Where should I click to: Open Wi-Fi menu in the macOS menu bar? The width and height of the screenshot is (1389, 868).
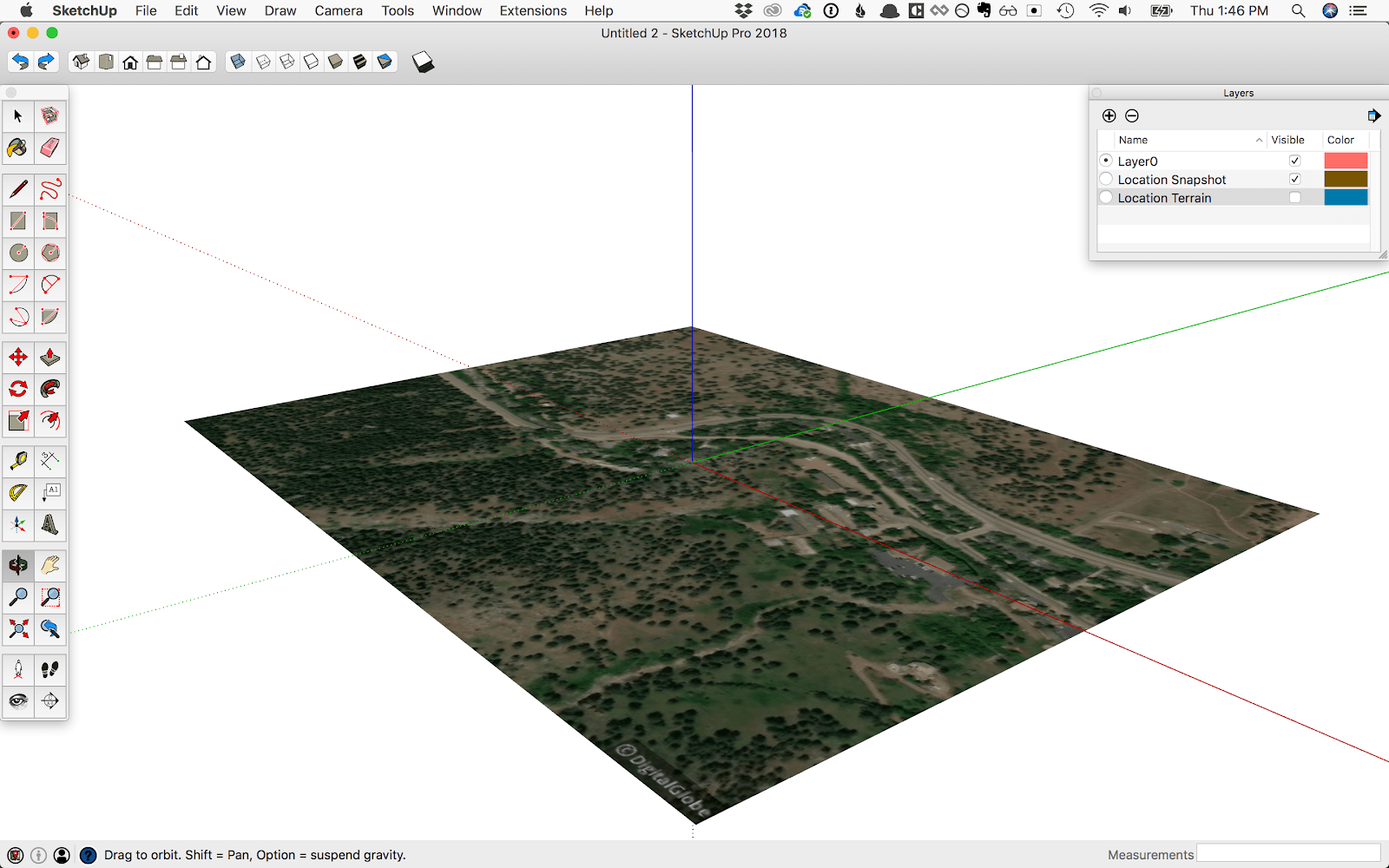pos(1099,10)
